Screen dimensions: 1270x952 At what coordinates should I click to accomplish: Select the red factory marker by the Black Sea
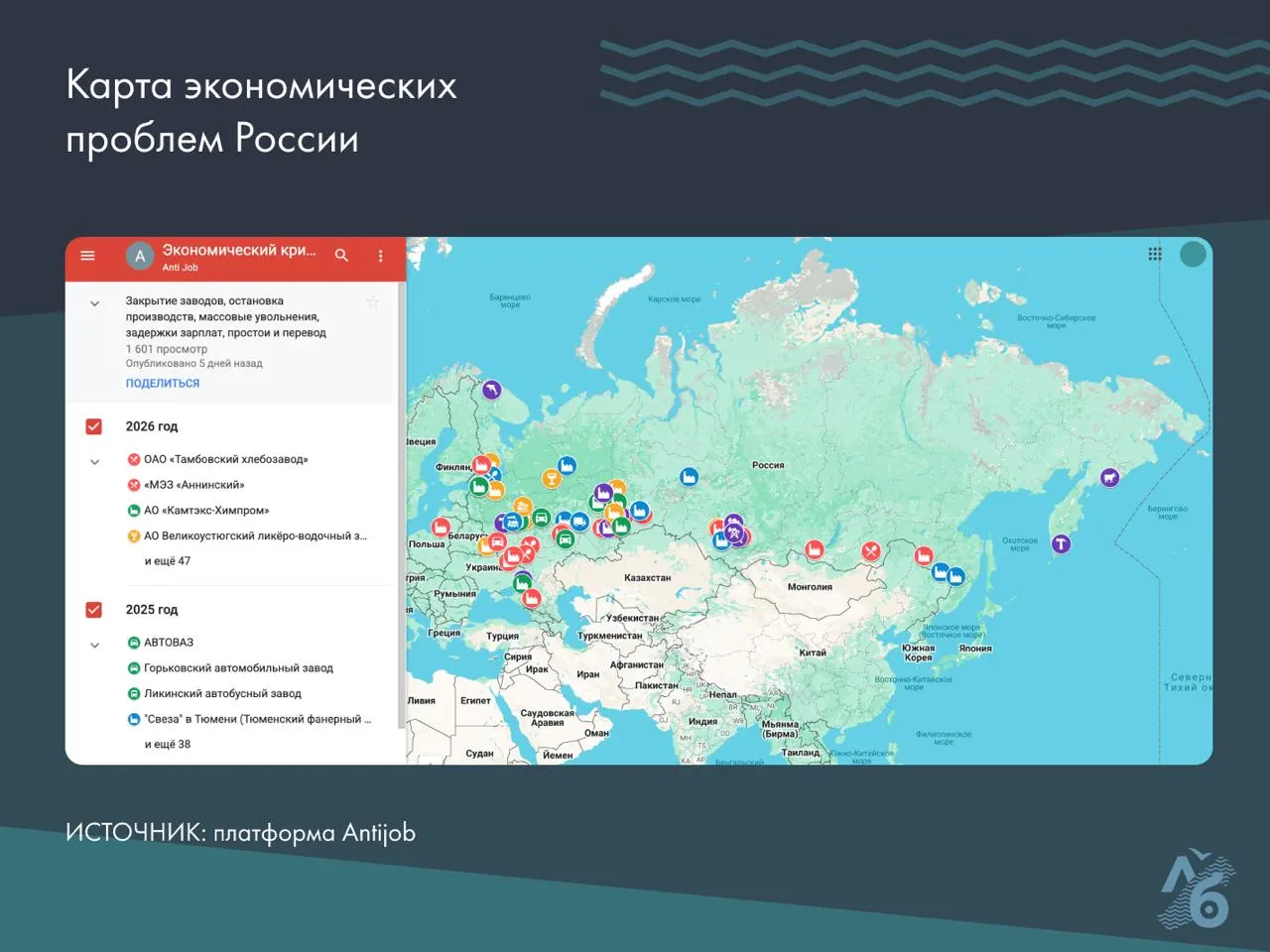[531, 598]
